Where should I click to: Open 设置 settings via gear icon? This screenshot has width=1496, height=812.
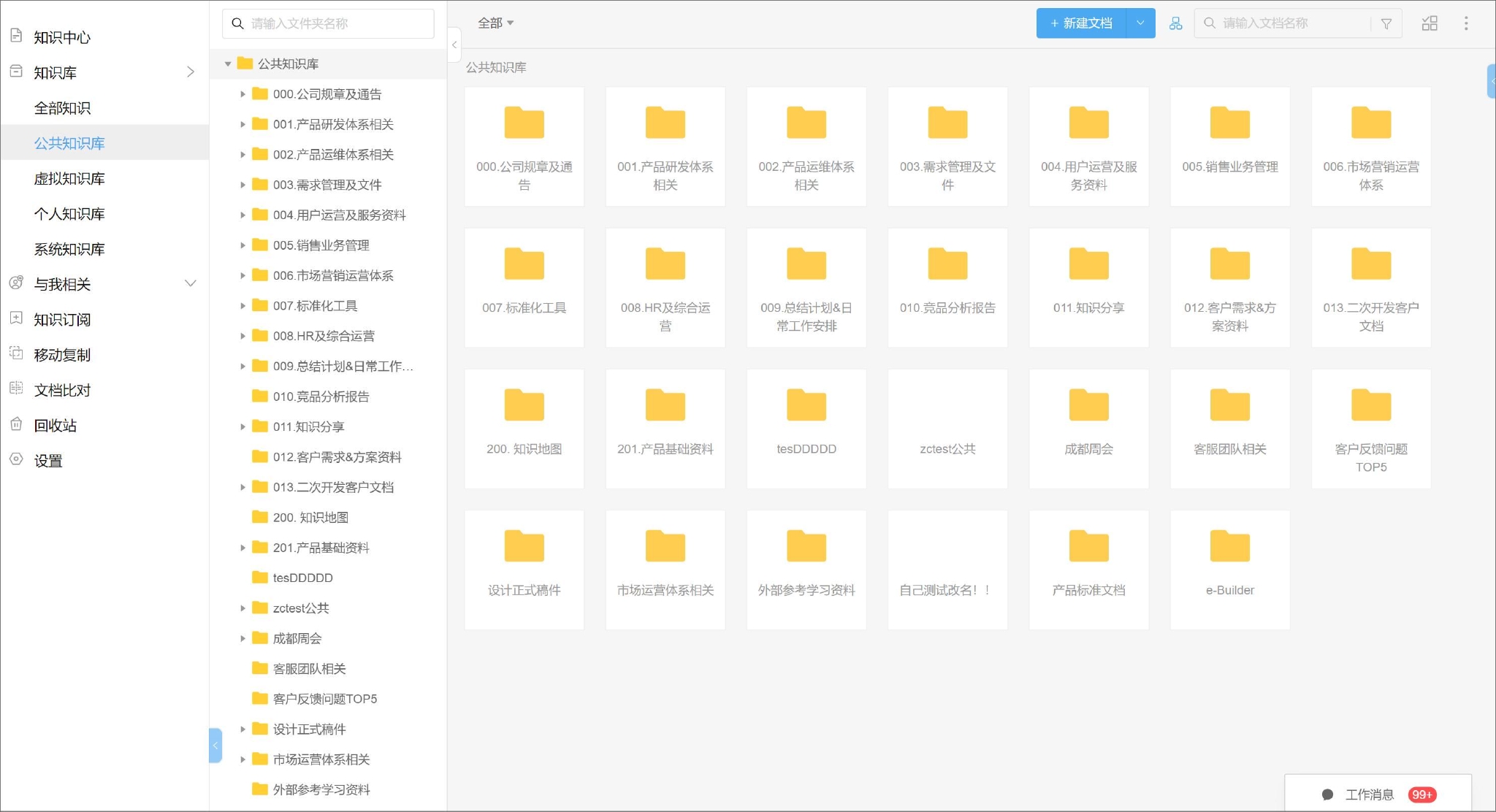(x=50, y=461)
